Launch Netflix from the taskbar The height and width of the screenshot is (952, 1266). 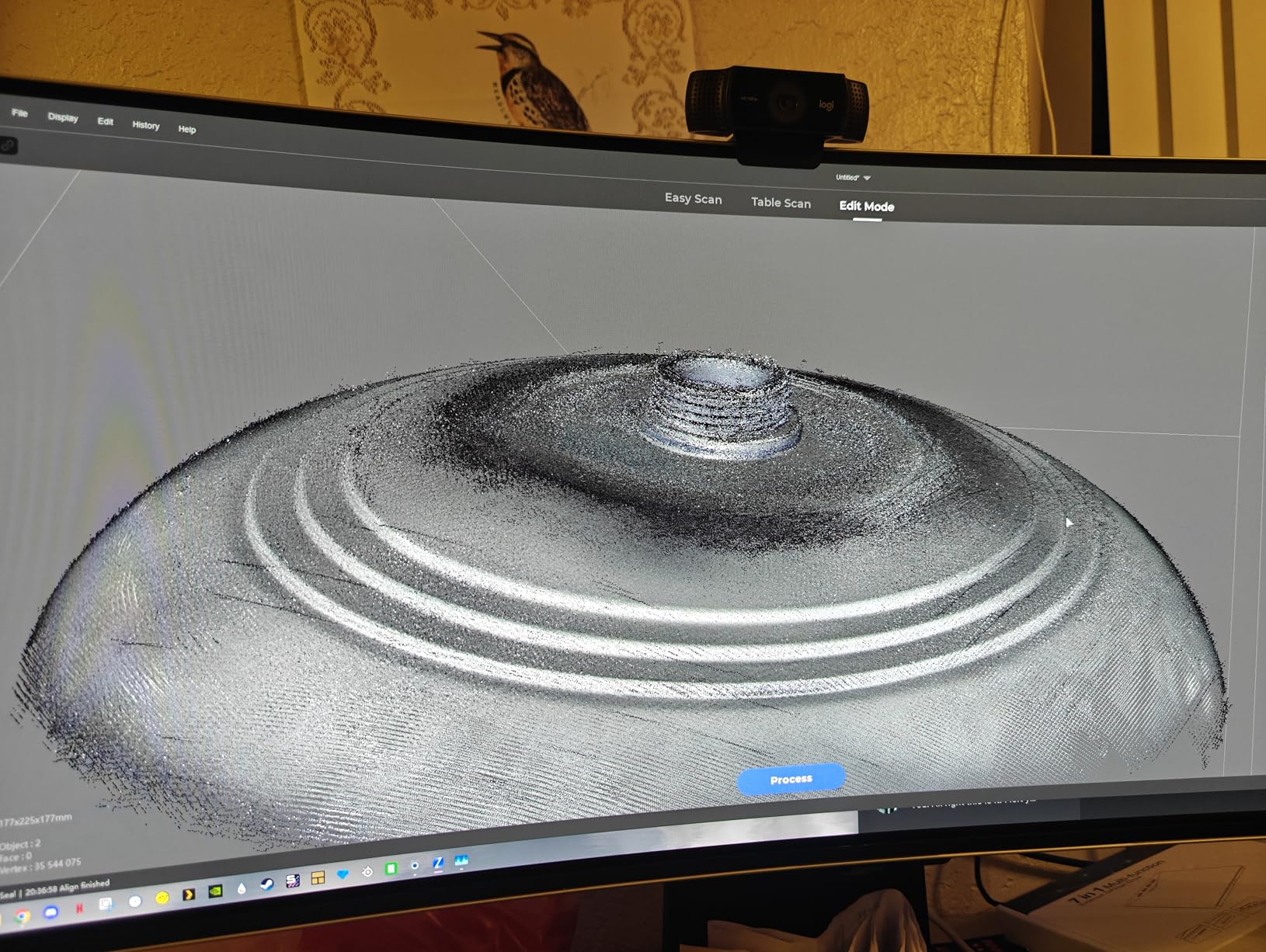coord(79,908)
